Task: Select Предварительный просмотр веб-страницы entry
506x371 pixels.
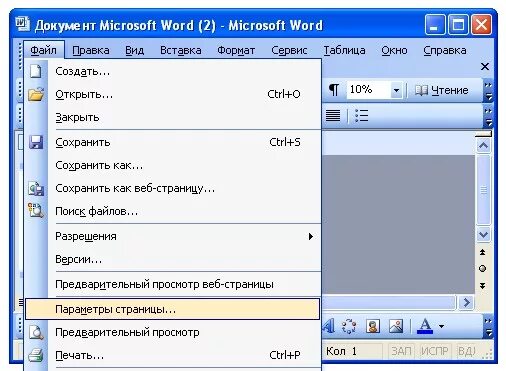Action: [173, 284]
